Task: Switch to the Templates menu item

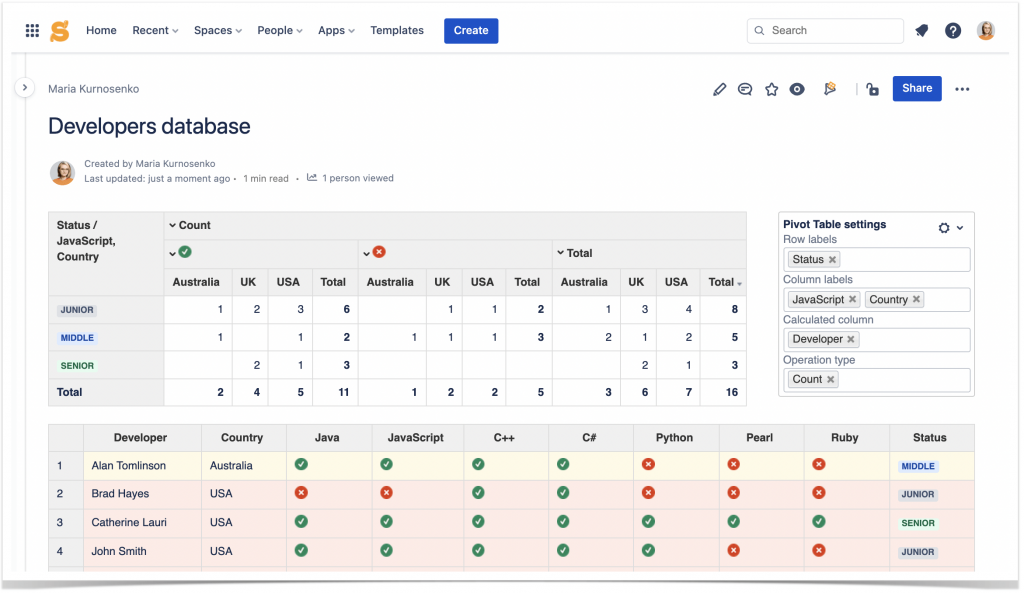Action: coord(396,30)
